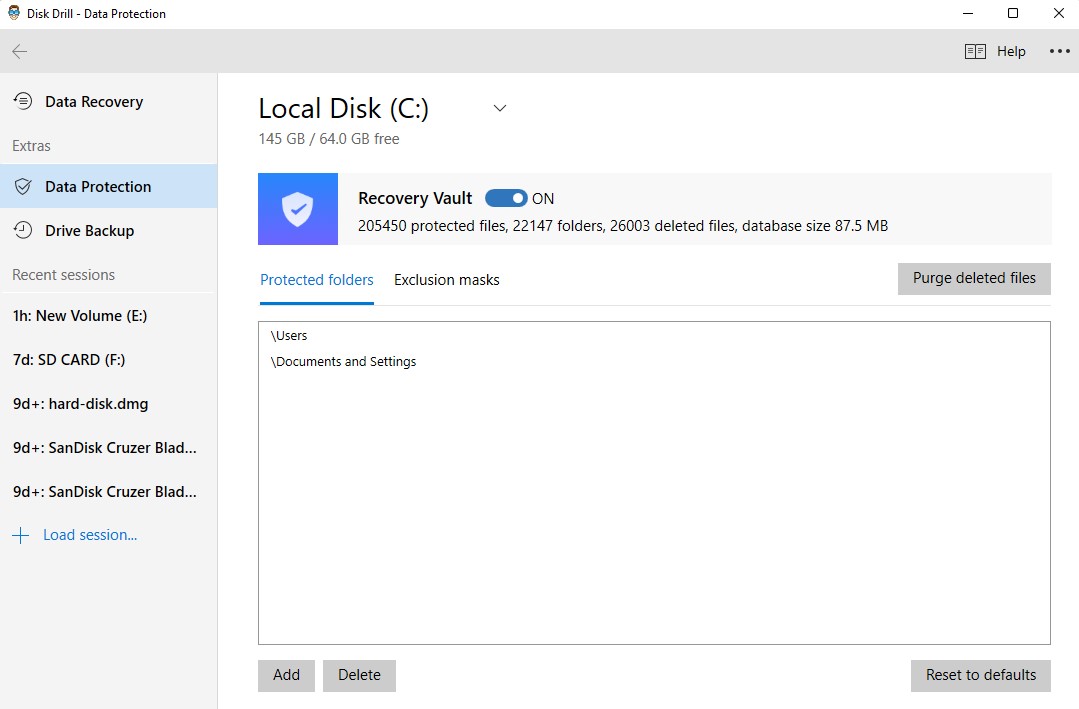Click Reset to defaults button
The image size is (1079, 709).
tap(981, 675)
